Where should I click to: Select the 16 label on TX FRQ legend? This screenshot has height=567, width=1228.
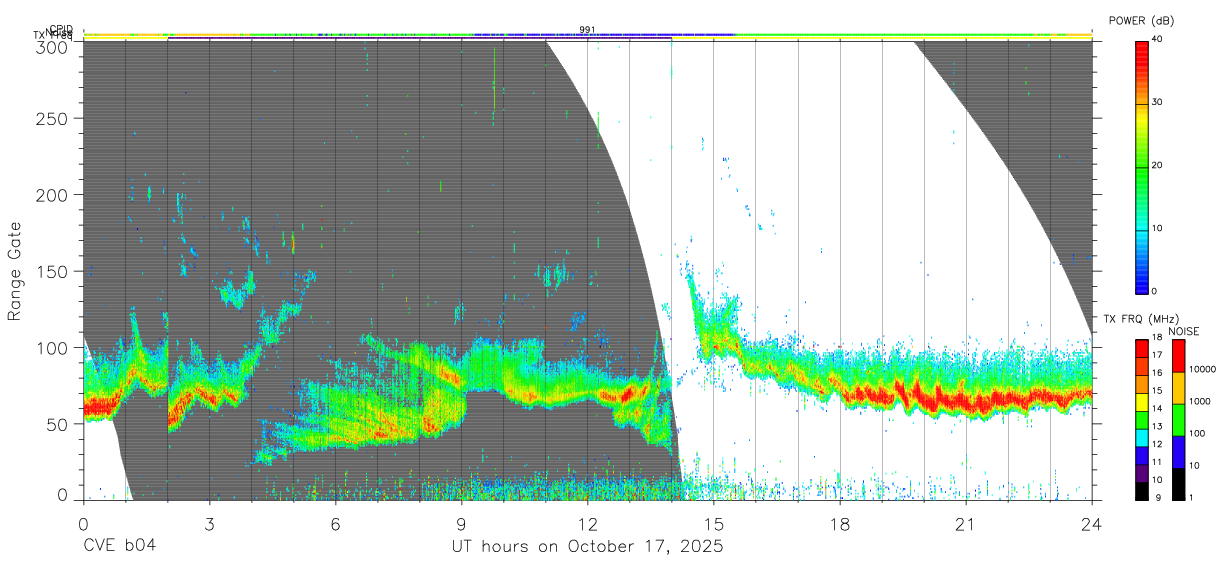[1158, 373]
